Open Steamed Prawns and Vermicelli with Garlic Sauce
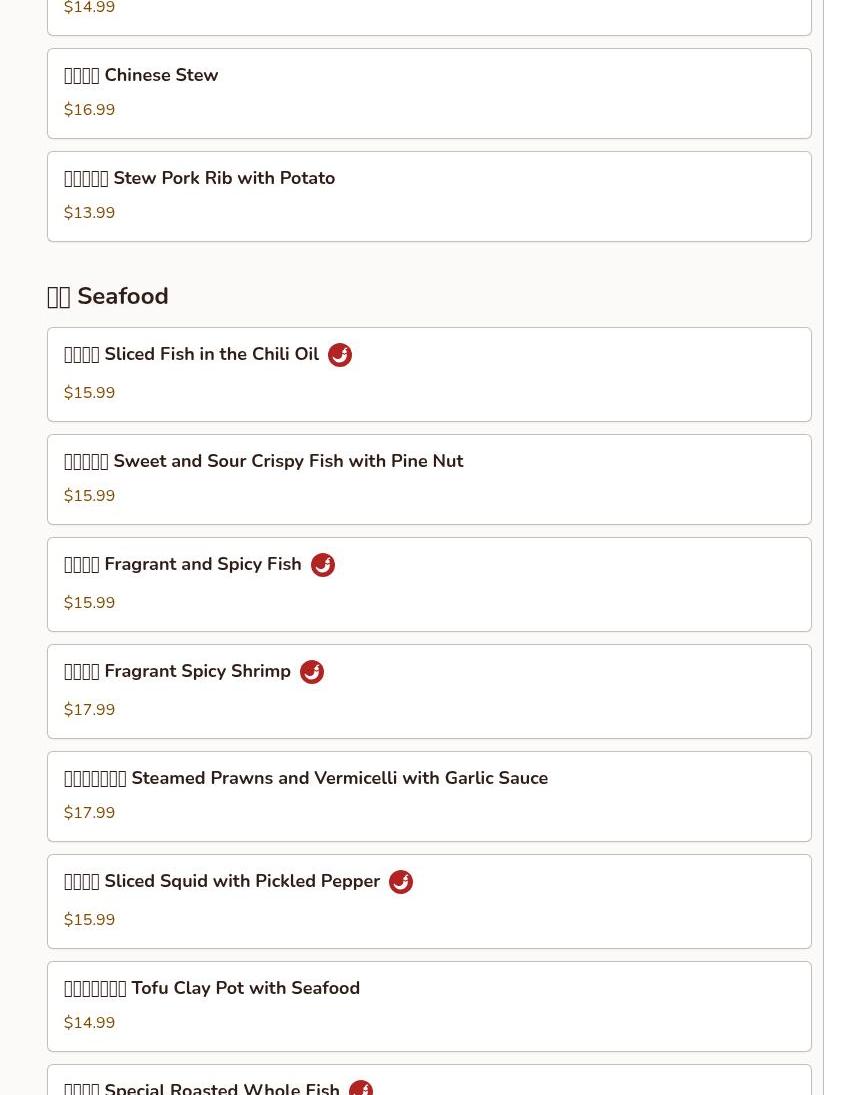The image size is (844, 1095). (306, 778)
